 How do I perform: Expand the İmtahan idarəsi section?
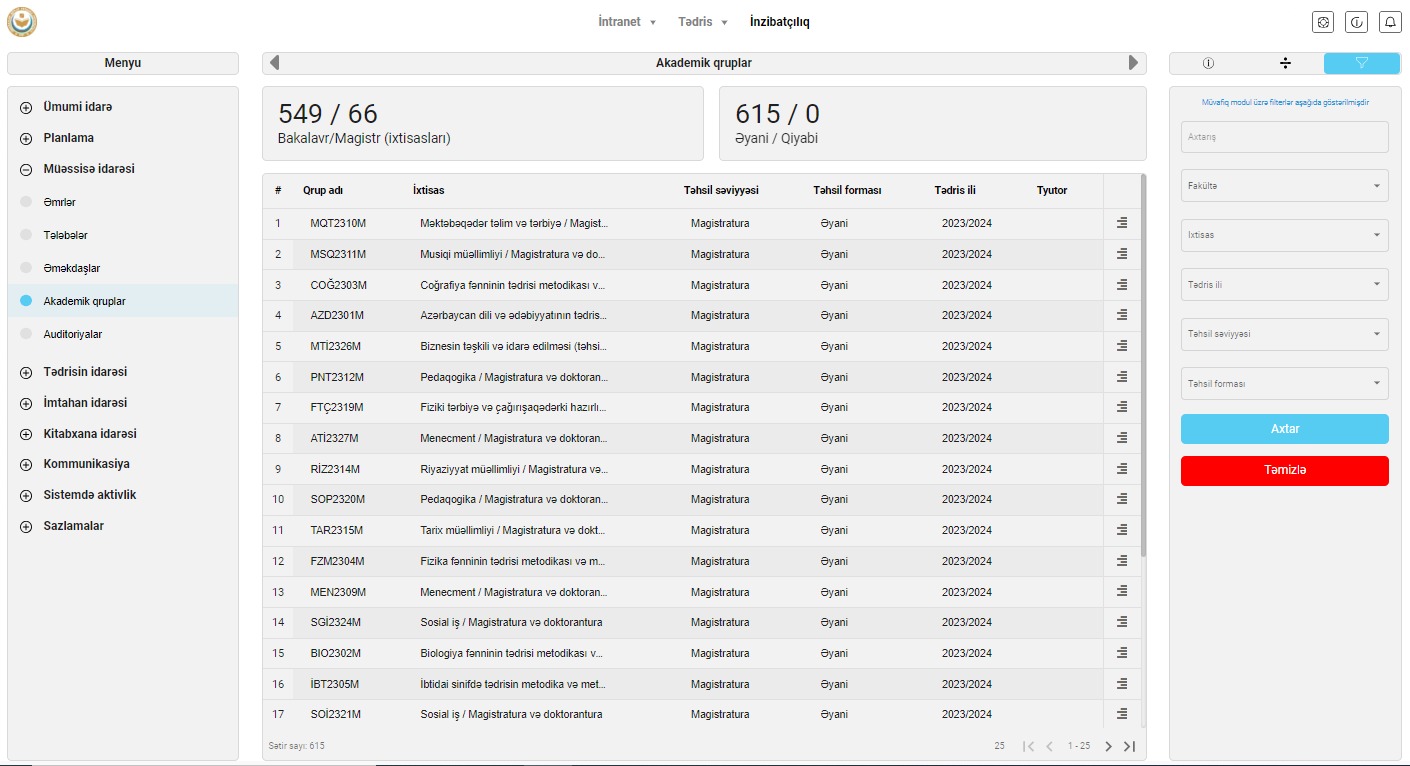click(x=26, y=403)
